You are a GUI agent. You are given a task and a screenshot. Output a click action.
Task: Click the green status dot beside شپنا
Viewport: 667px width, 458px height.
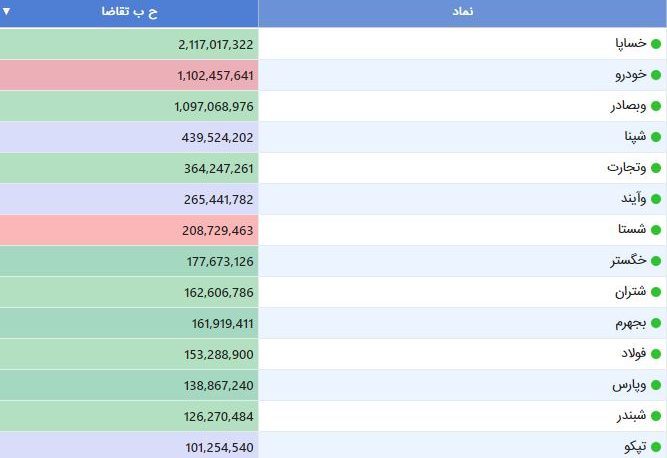coord(656,137)
